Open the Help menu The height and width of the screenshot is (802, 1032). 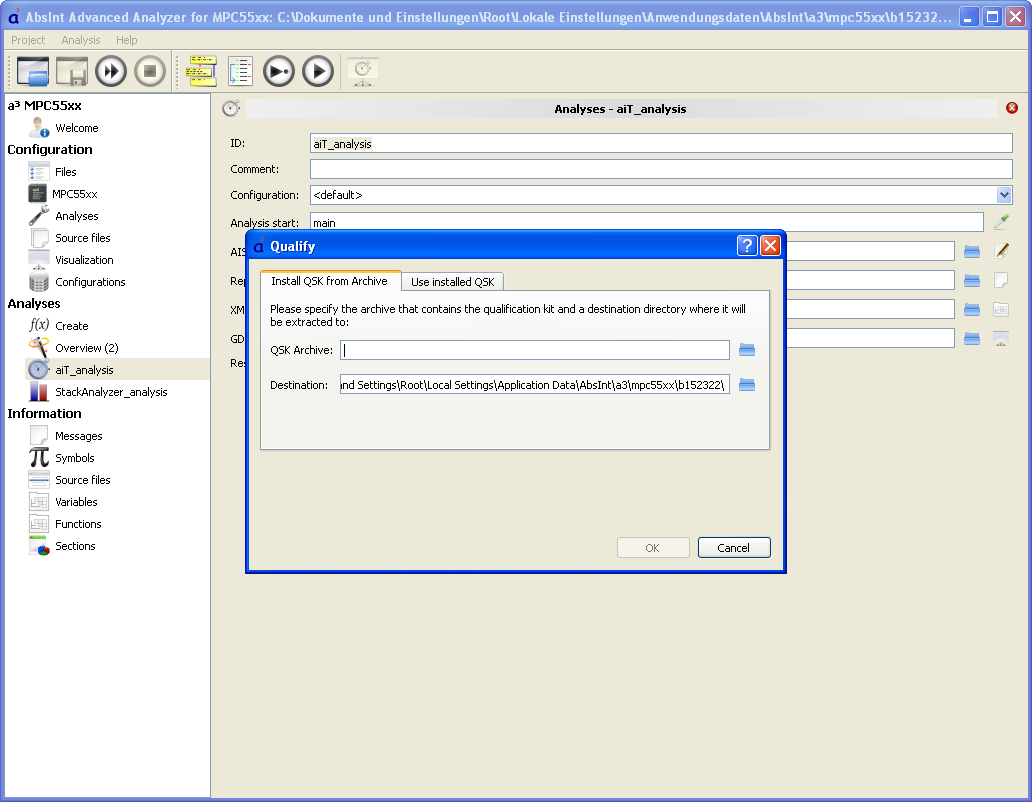click(x=126, y=40)
